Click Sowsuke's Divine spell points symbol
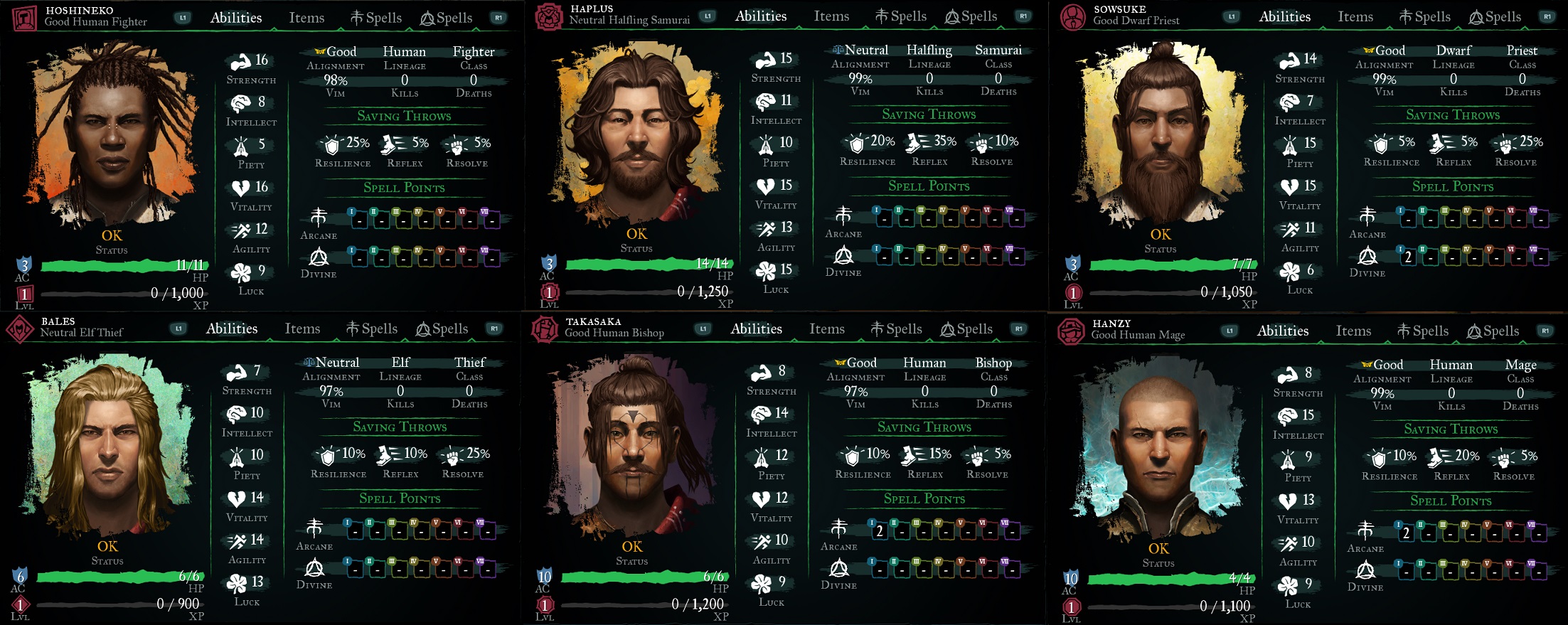This screenshot has height=625, width=1568. [1367, 256]
